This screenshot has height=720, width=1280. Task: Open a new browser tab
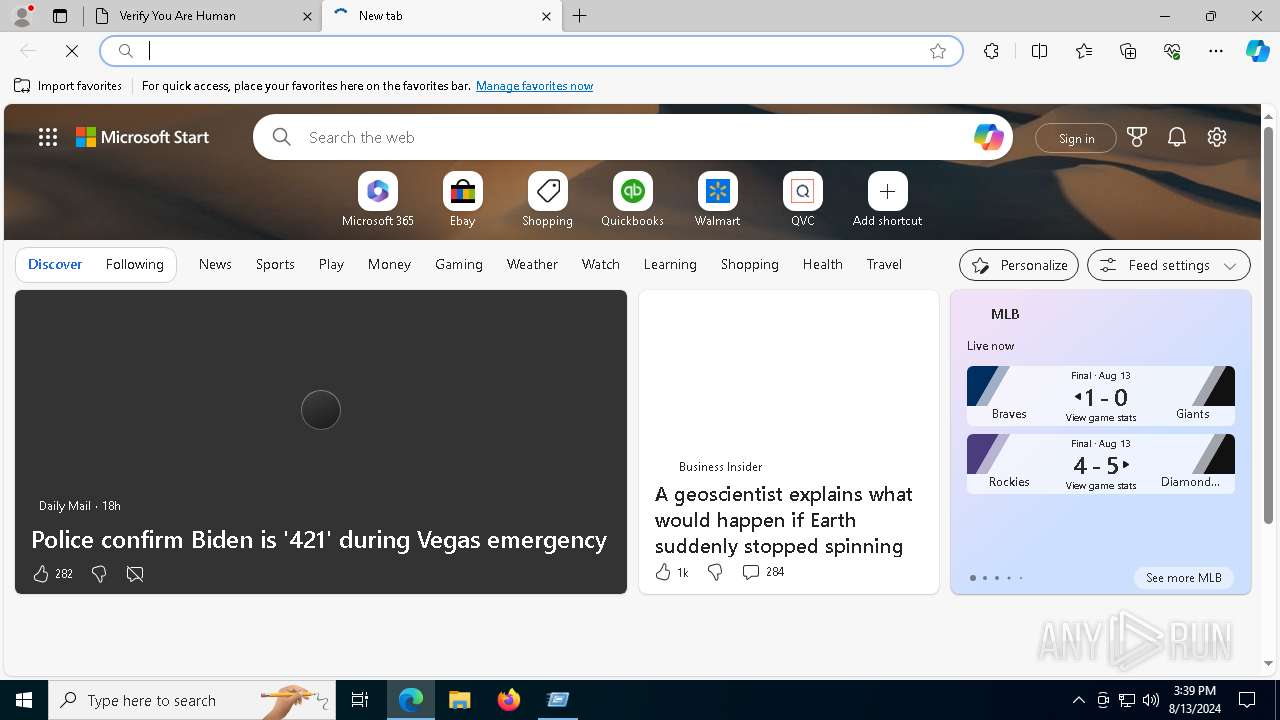(579, 16)
